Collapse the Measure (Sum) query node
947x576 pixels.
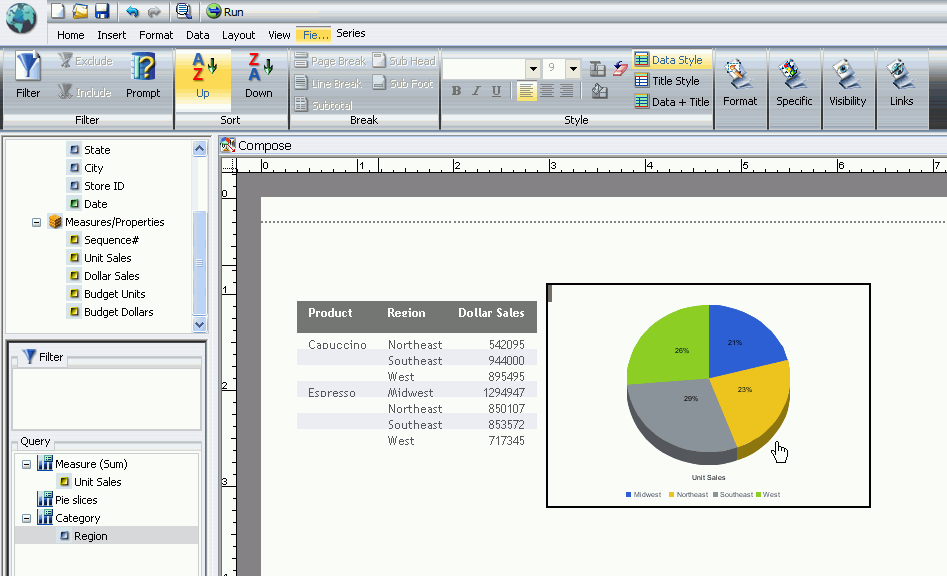(27, 464)
